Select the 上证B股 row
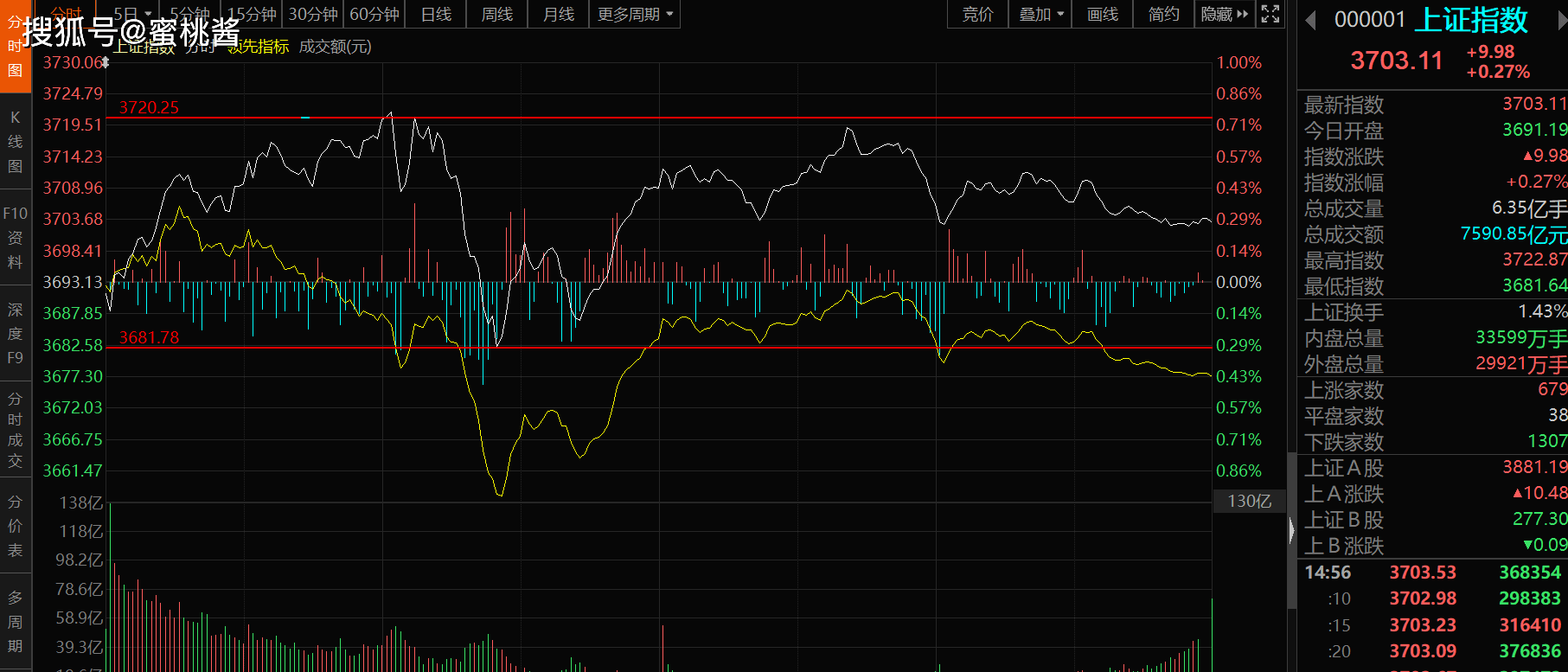 [1433, 520]
